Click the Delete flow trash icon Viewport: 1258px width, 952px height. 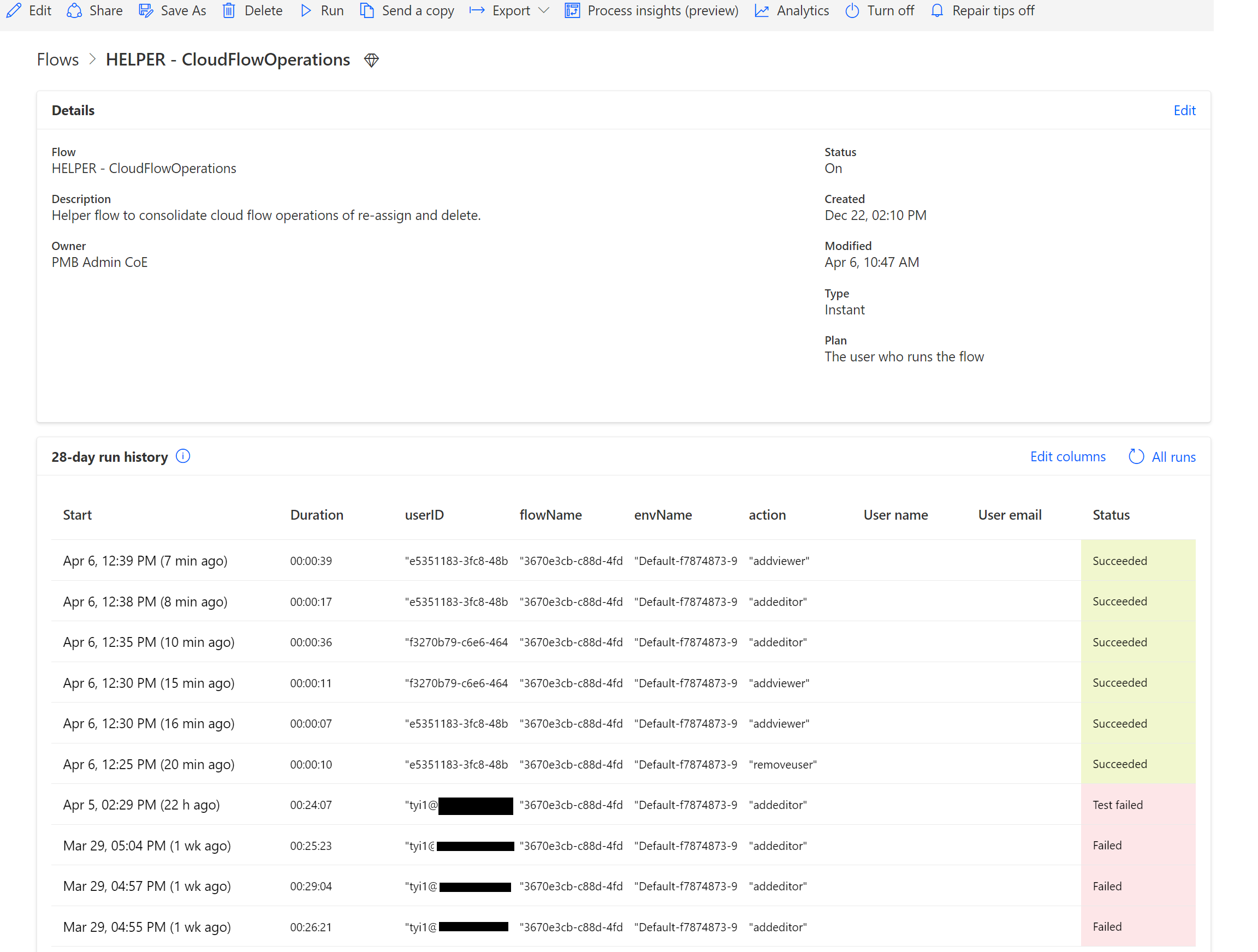click(229, 10)
